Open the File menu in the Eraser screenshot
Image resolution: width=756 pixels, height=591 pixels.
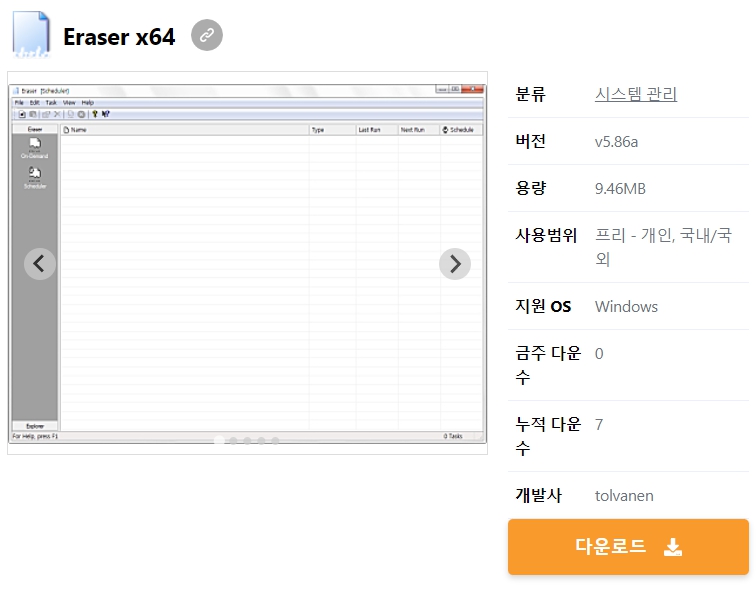click(19, 103)
